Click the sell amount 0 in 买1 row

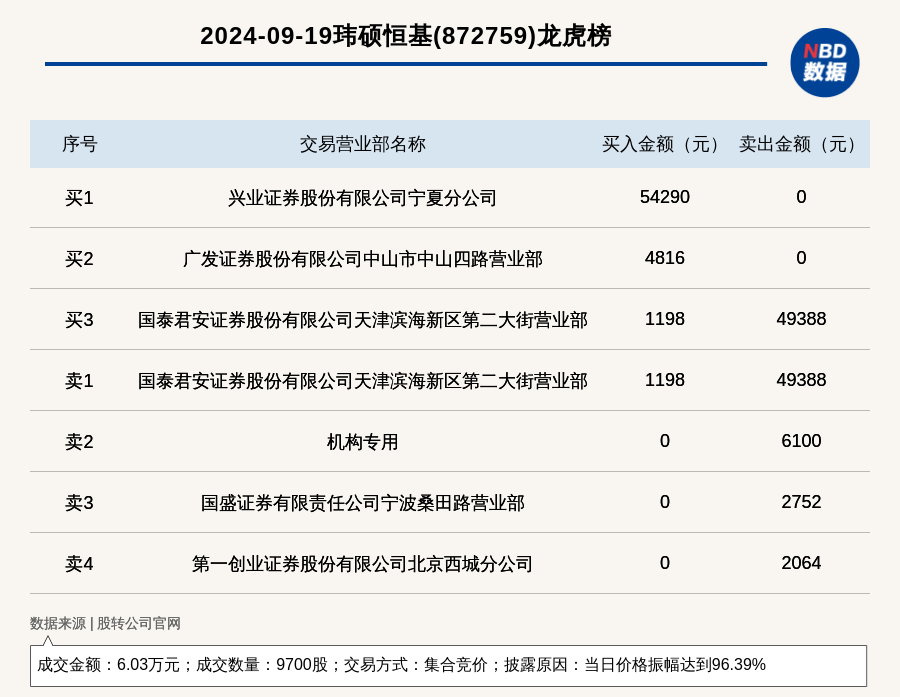tap(801, 197)
